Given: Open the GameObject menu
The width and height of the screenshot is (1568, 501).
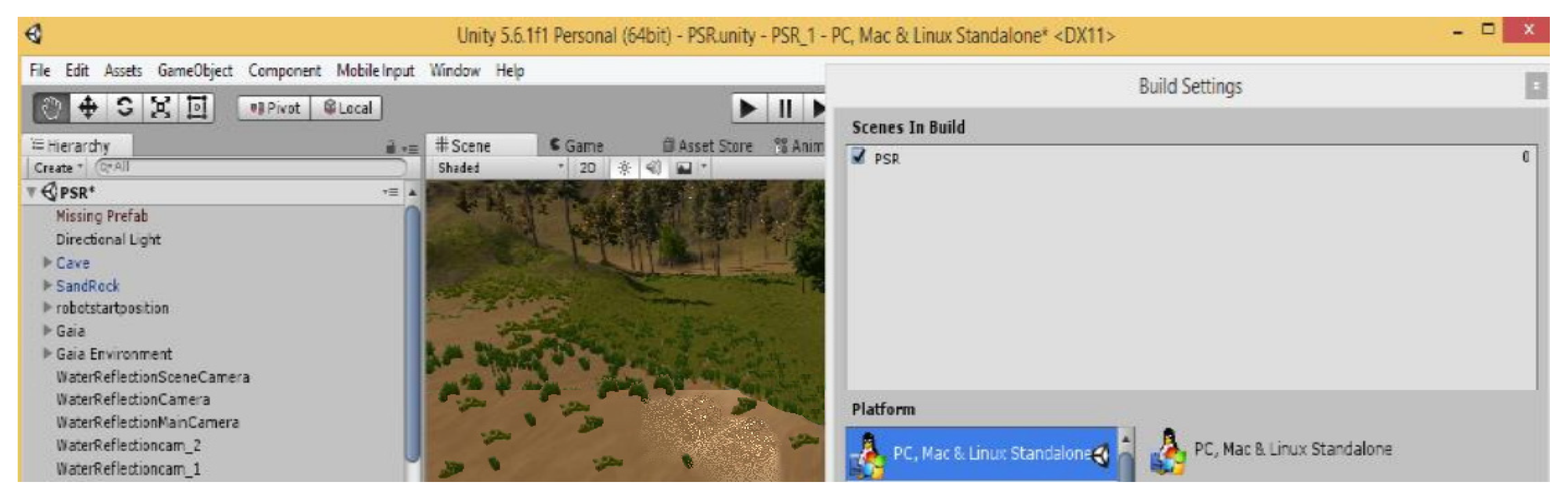Looking at the screenshot, I should 195,71.
